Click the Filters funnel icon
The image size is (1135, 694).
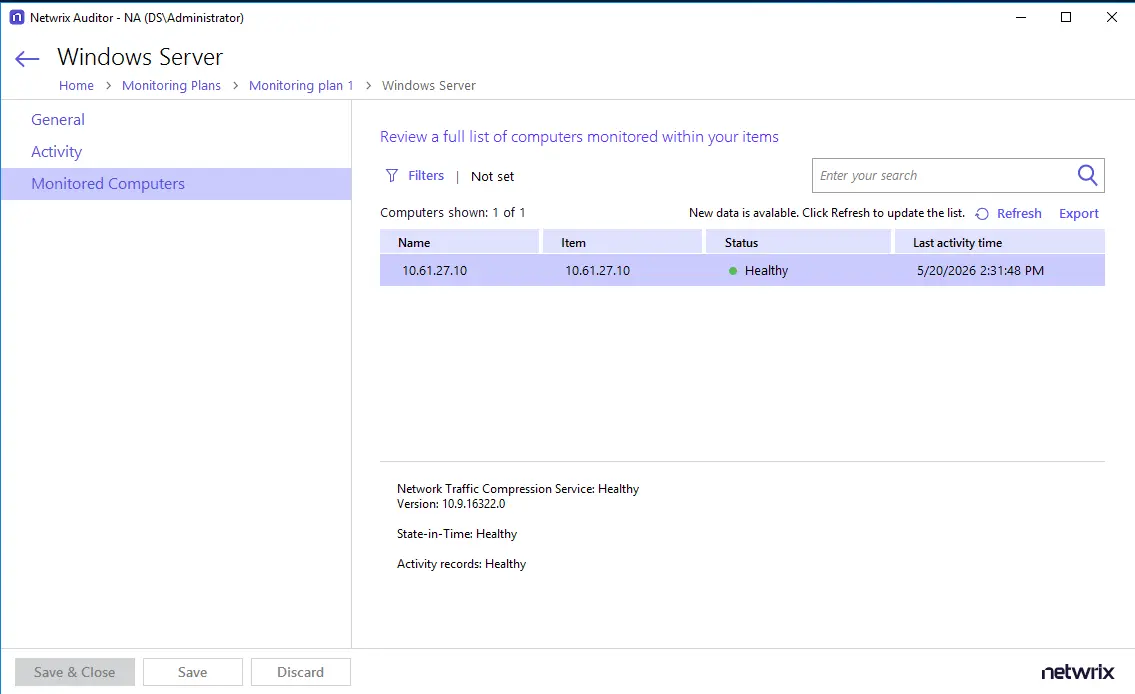[x=392, y=175]
